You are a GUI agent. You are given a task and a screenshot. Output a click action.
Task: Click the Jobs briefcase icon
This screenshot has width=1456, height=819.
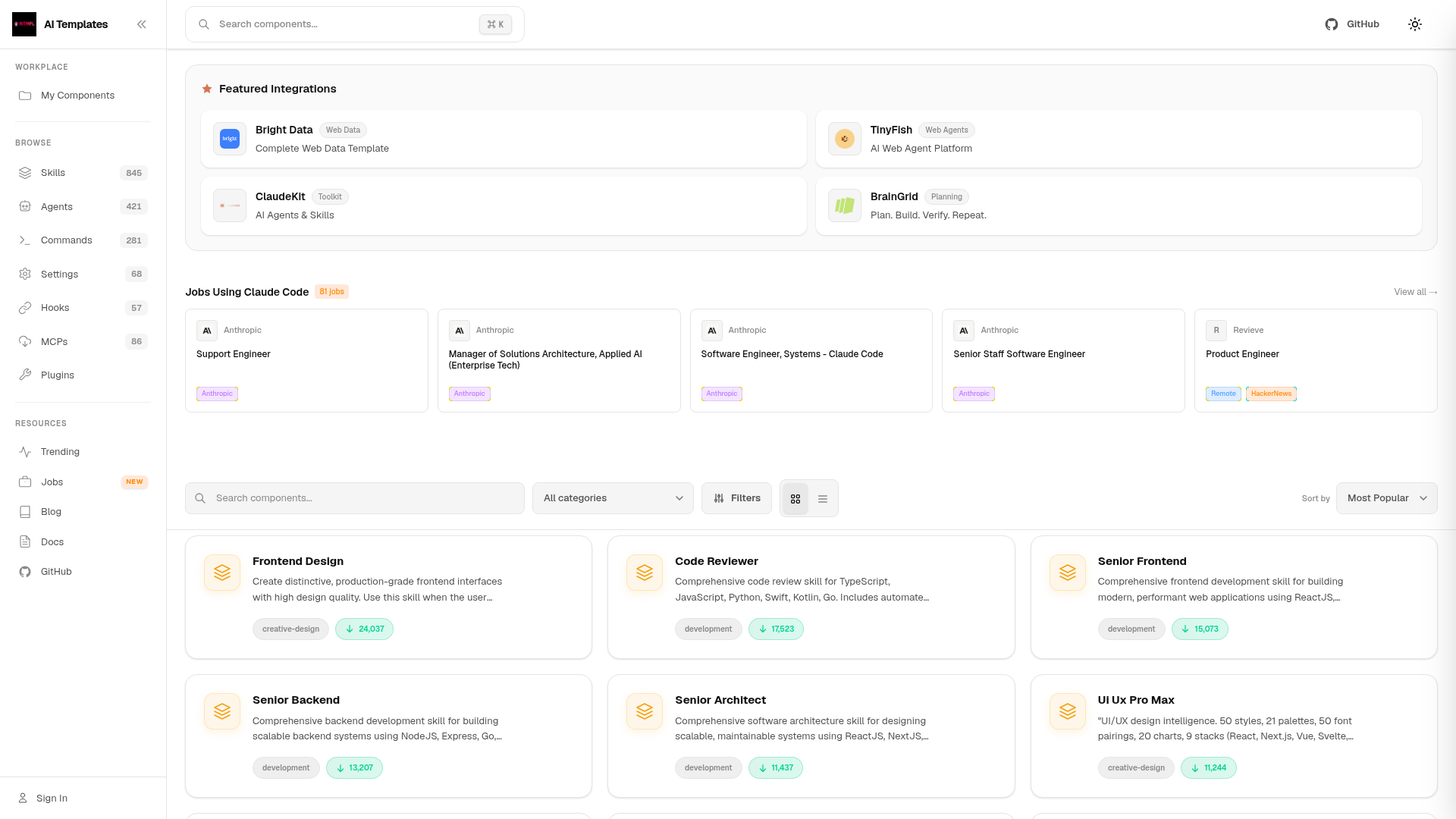(25, 482)
